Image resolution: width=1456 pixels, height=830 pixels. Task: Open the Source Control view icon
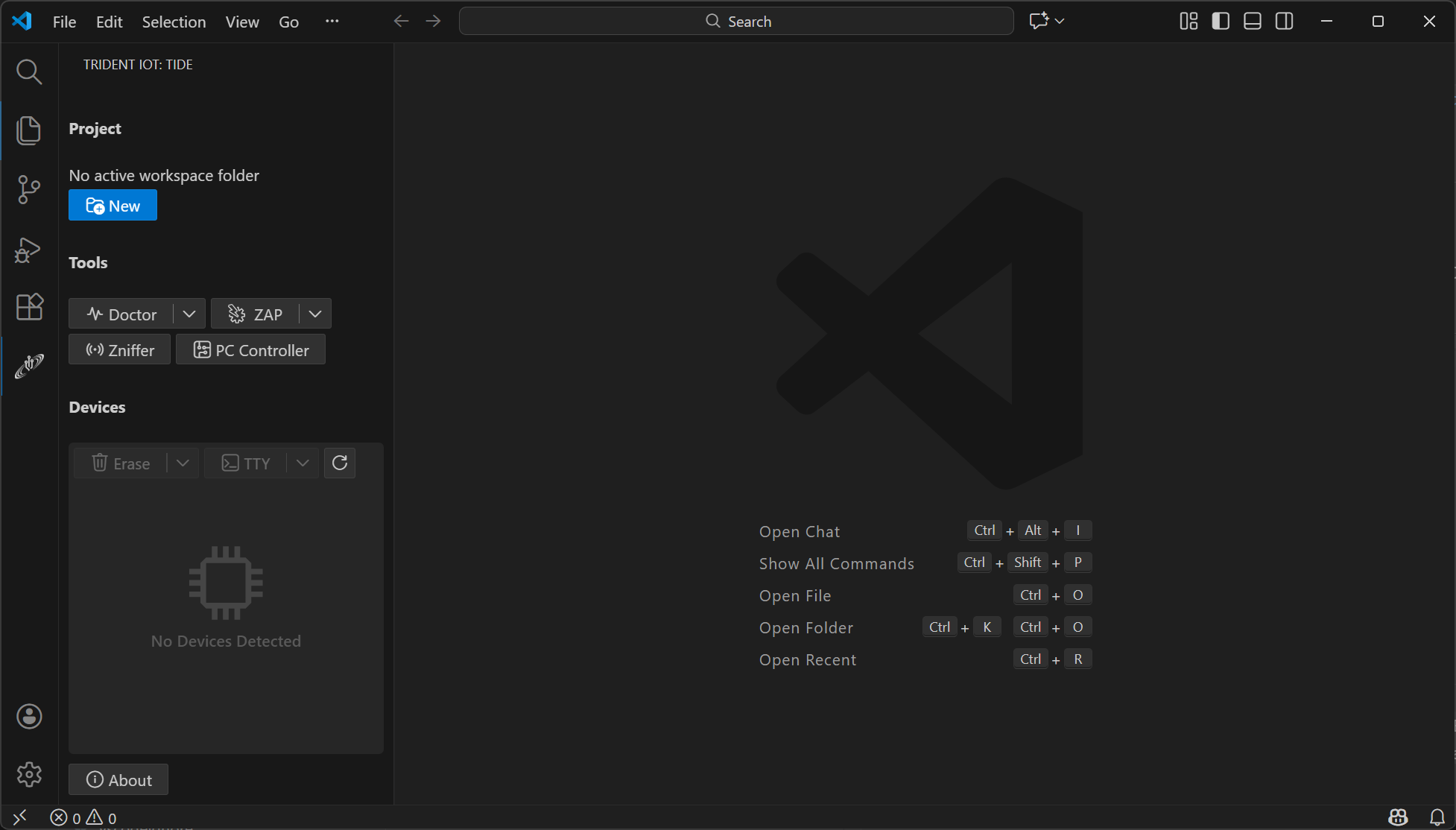(x=29, y=189)
